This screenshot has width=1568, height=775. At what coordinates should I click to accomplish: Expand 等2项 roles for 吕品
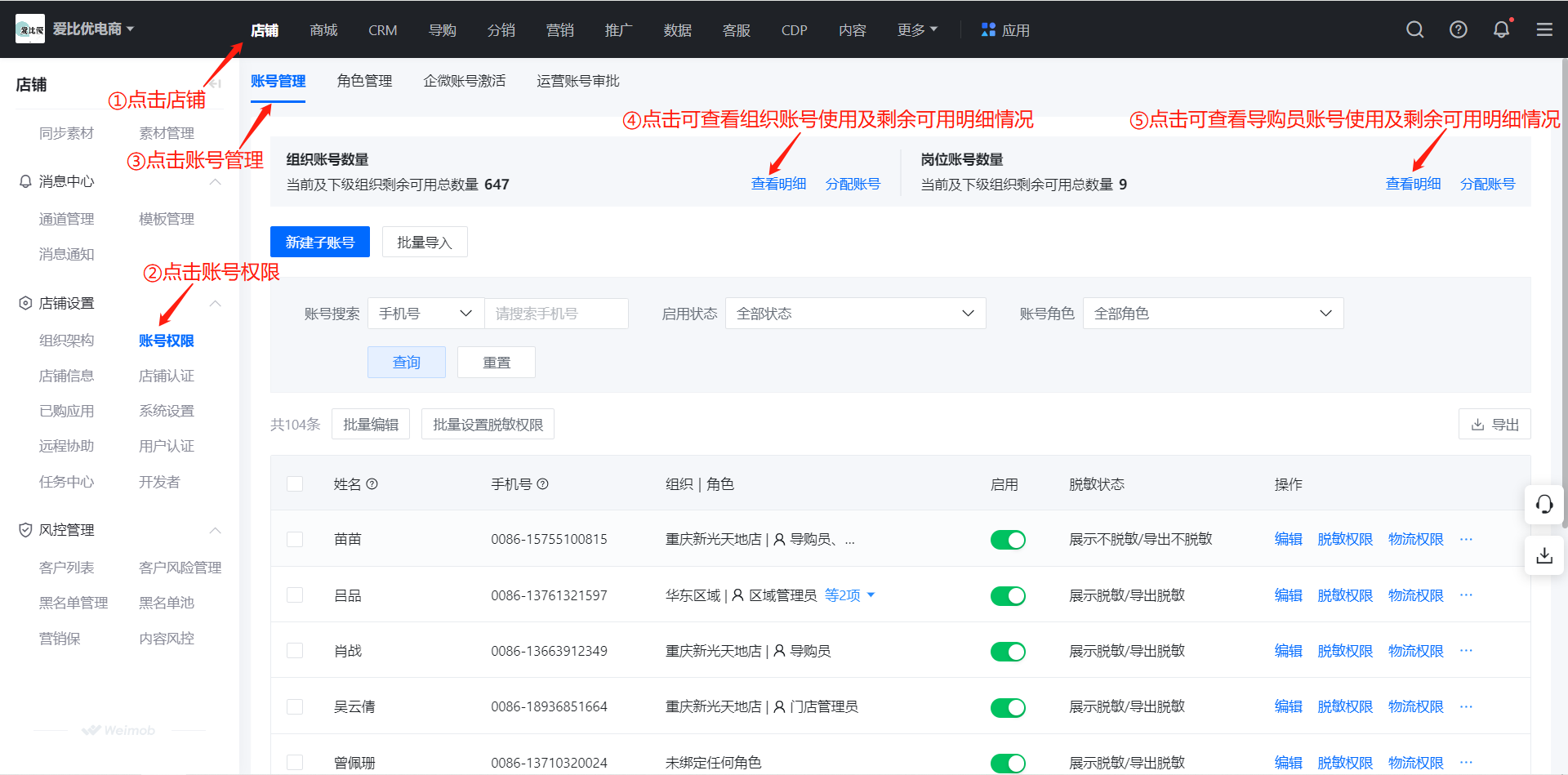(x=849, y=595)
